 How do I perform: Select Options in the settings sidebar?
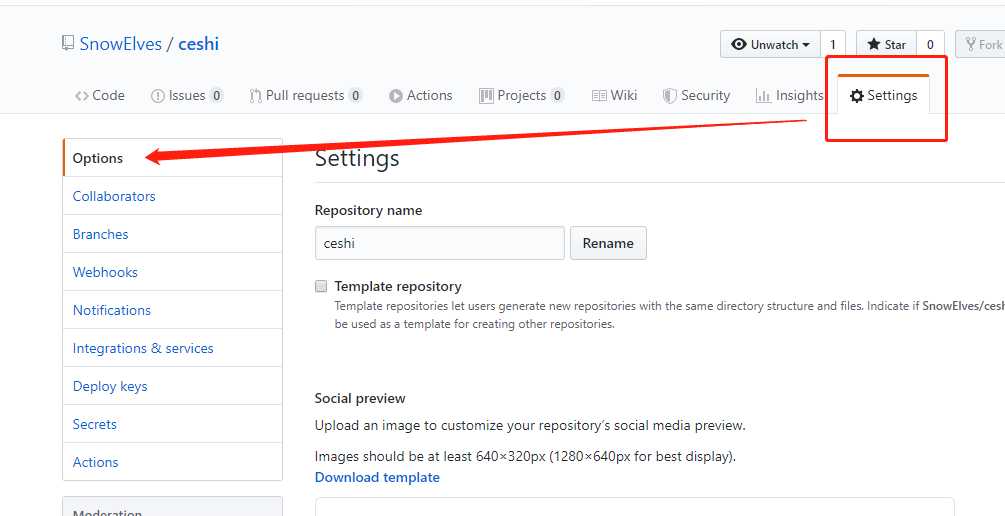[172, 158]
